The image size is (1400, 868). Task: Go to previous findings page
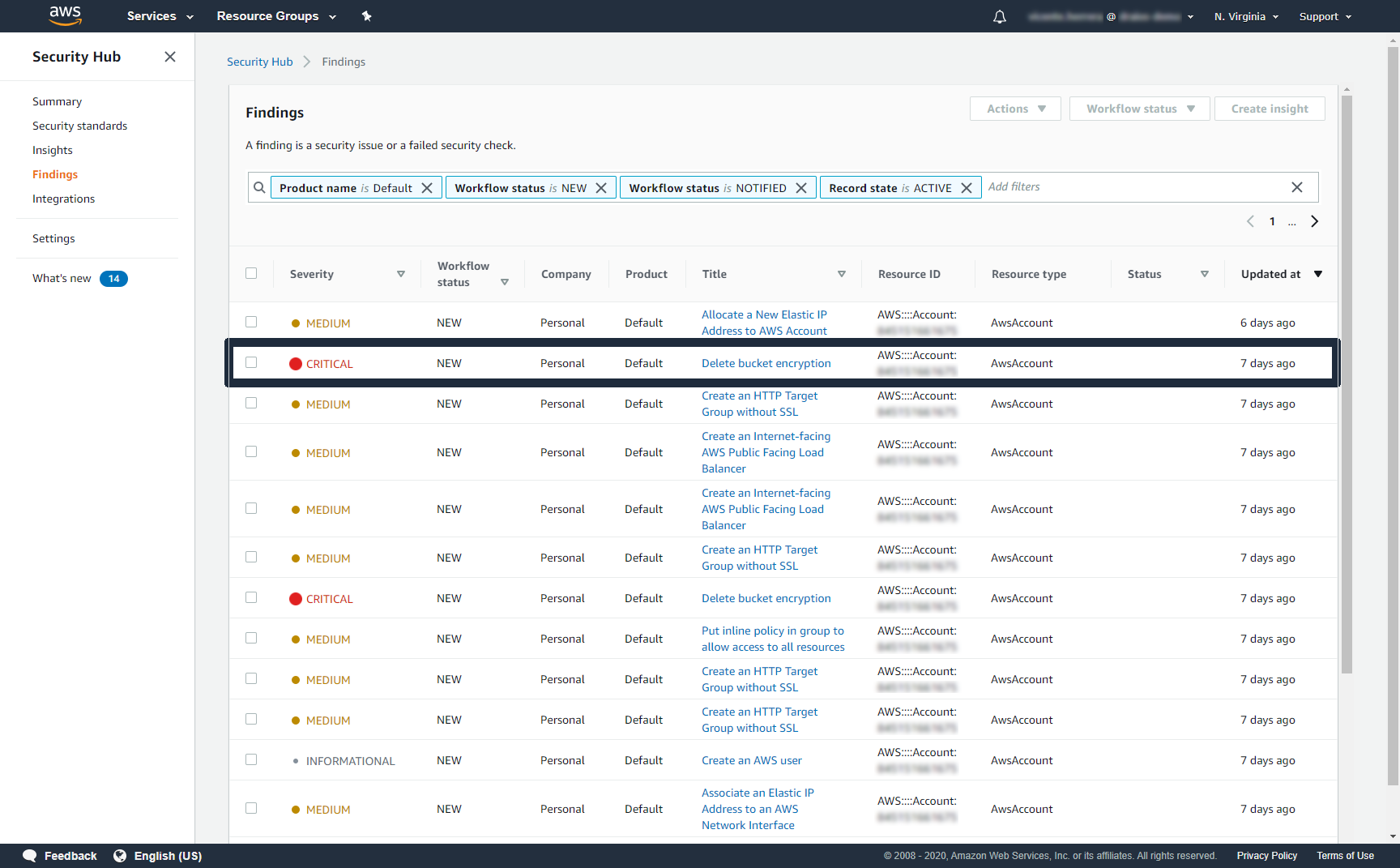tap(1250, 221)
